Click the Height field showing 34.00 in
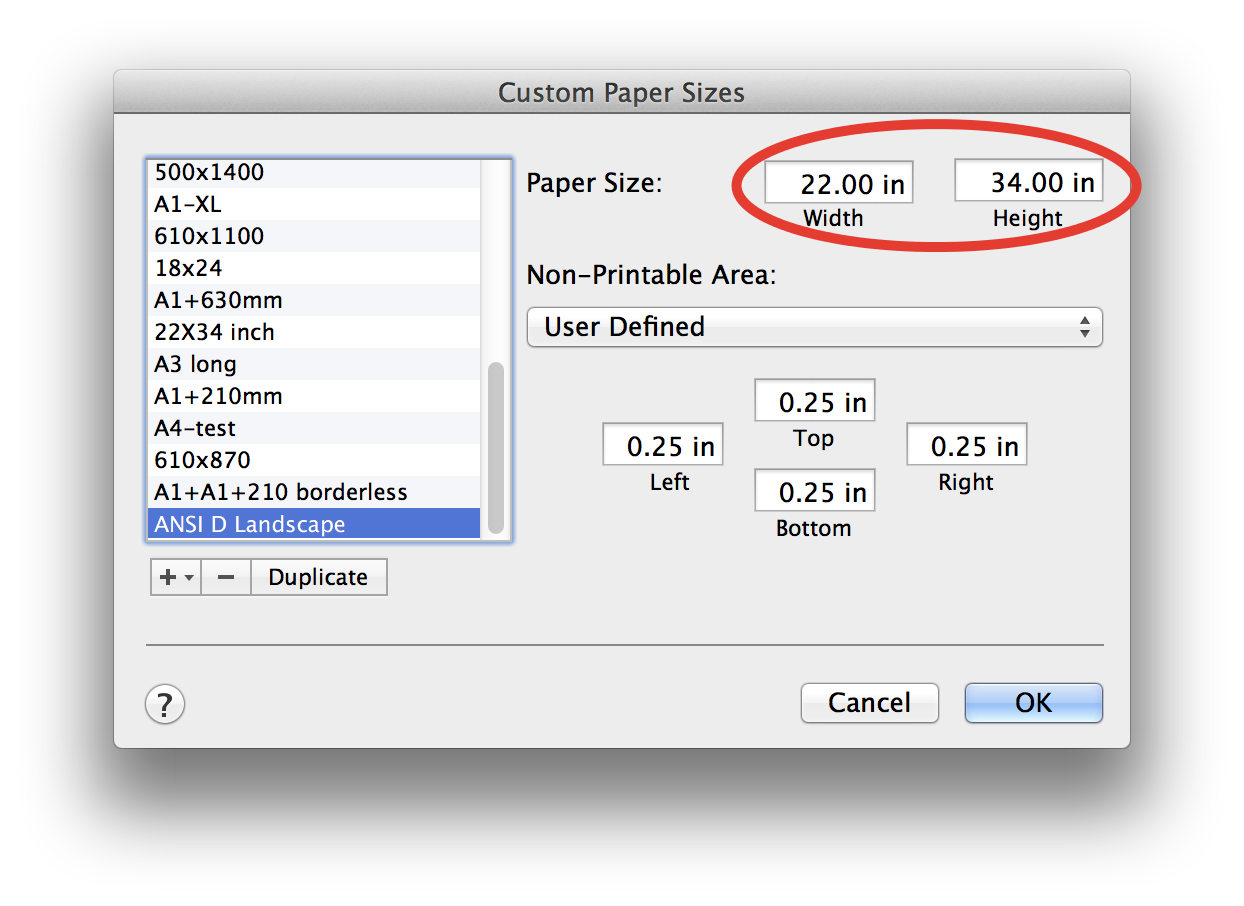 pyautogui.click(x=1028, y=181)
